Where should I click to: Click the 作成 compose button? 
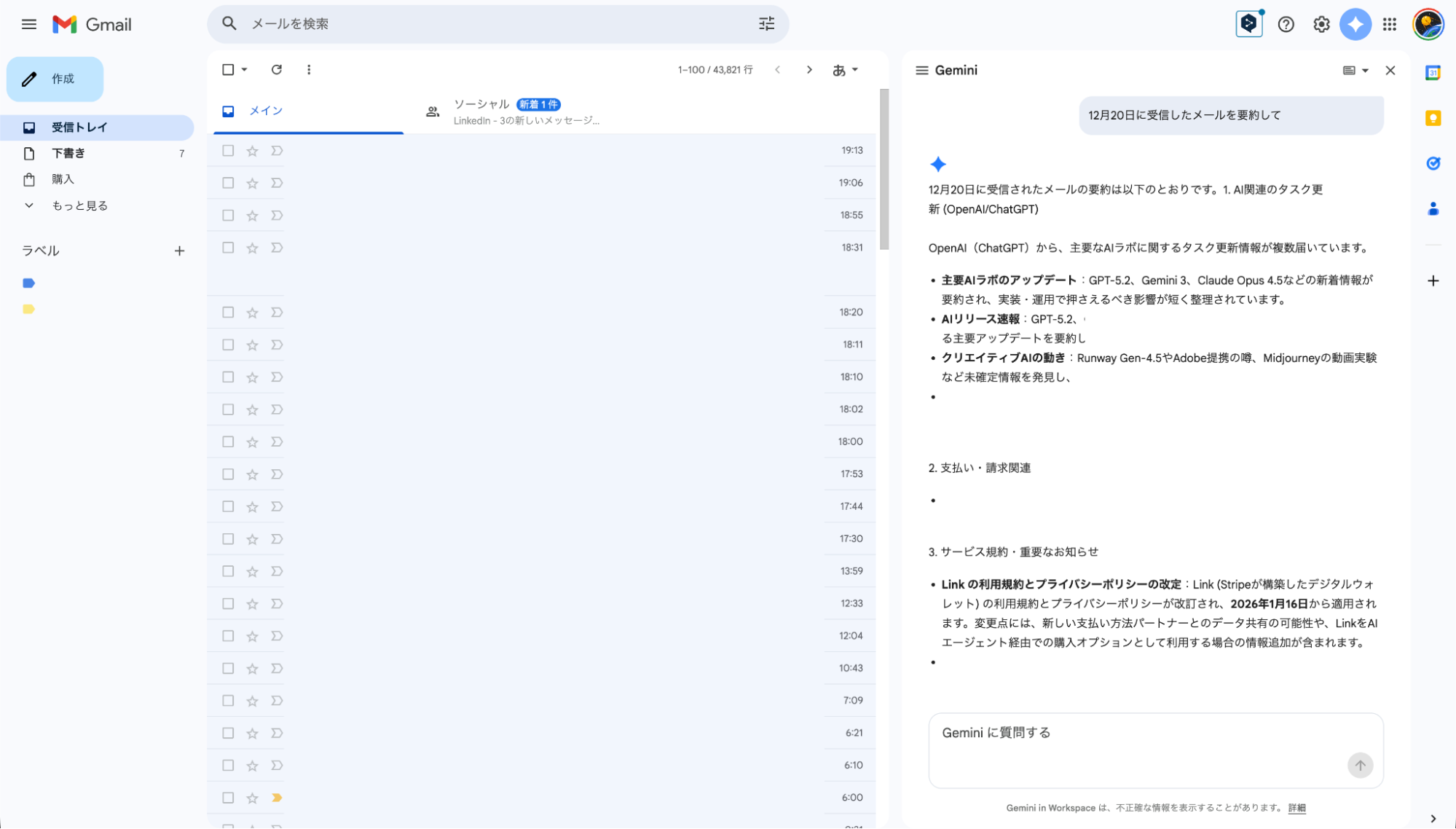click(x=55, y=79)
